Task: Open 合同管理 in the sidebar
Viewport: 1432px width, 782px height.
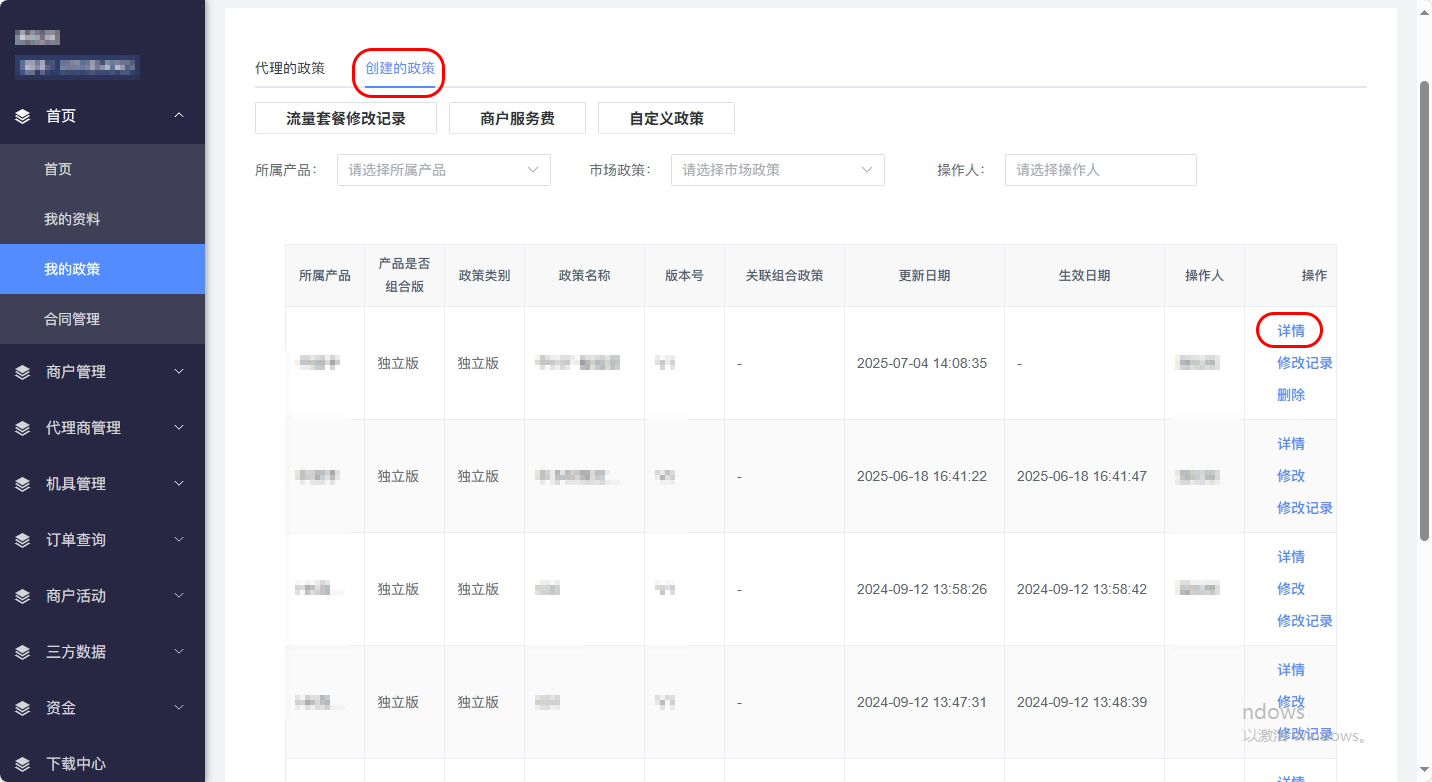Action: pyautogui.click(x=72, y=319)
